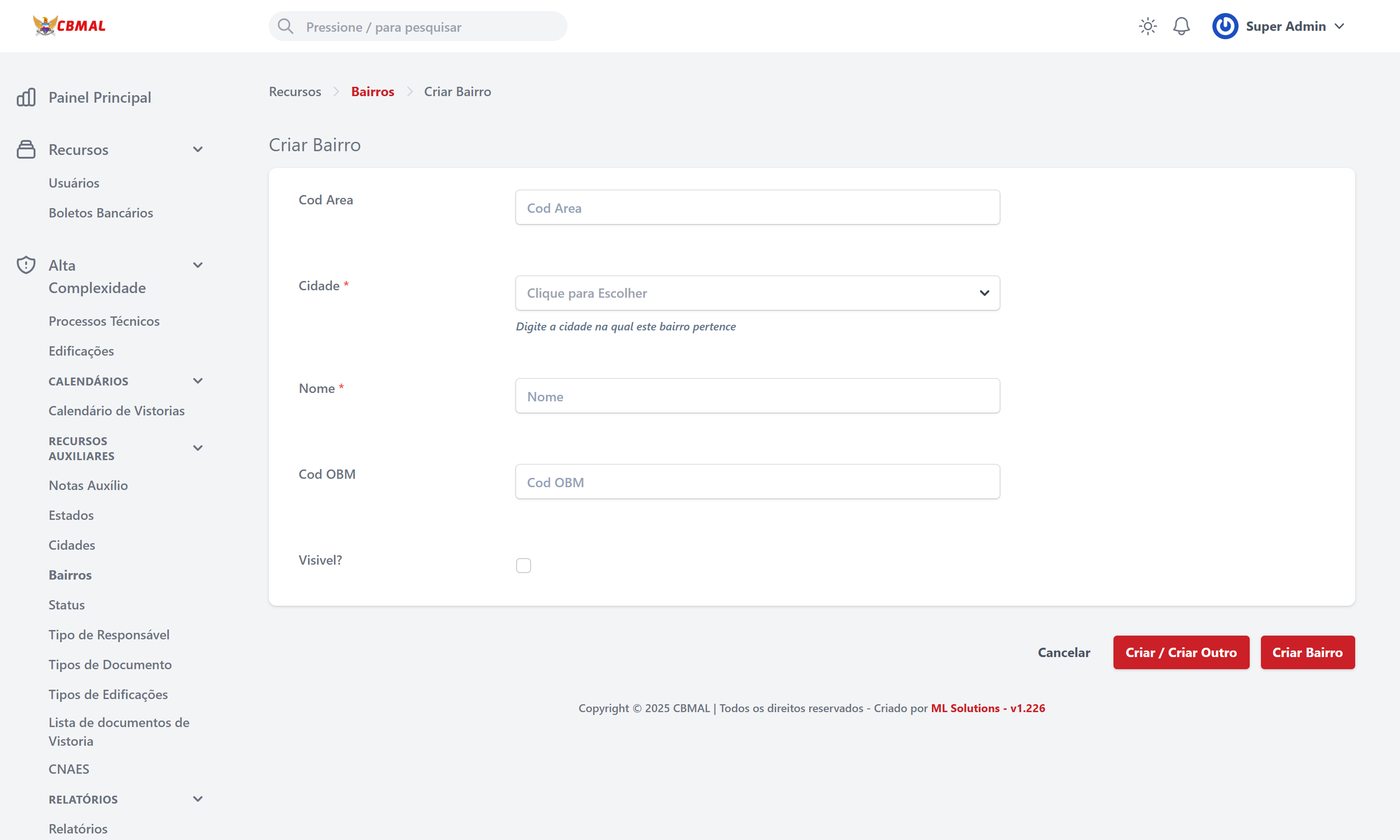
Task: Open the notifications bell
Action: [1181, 27]
